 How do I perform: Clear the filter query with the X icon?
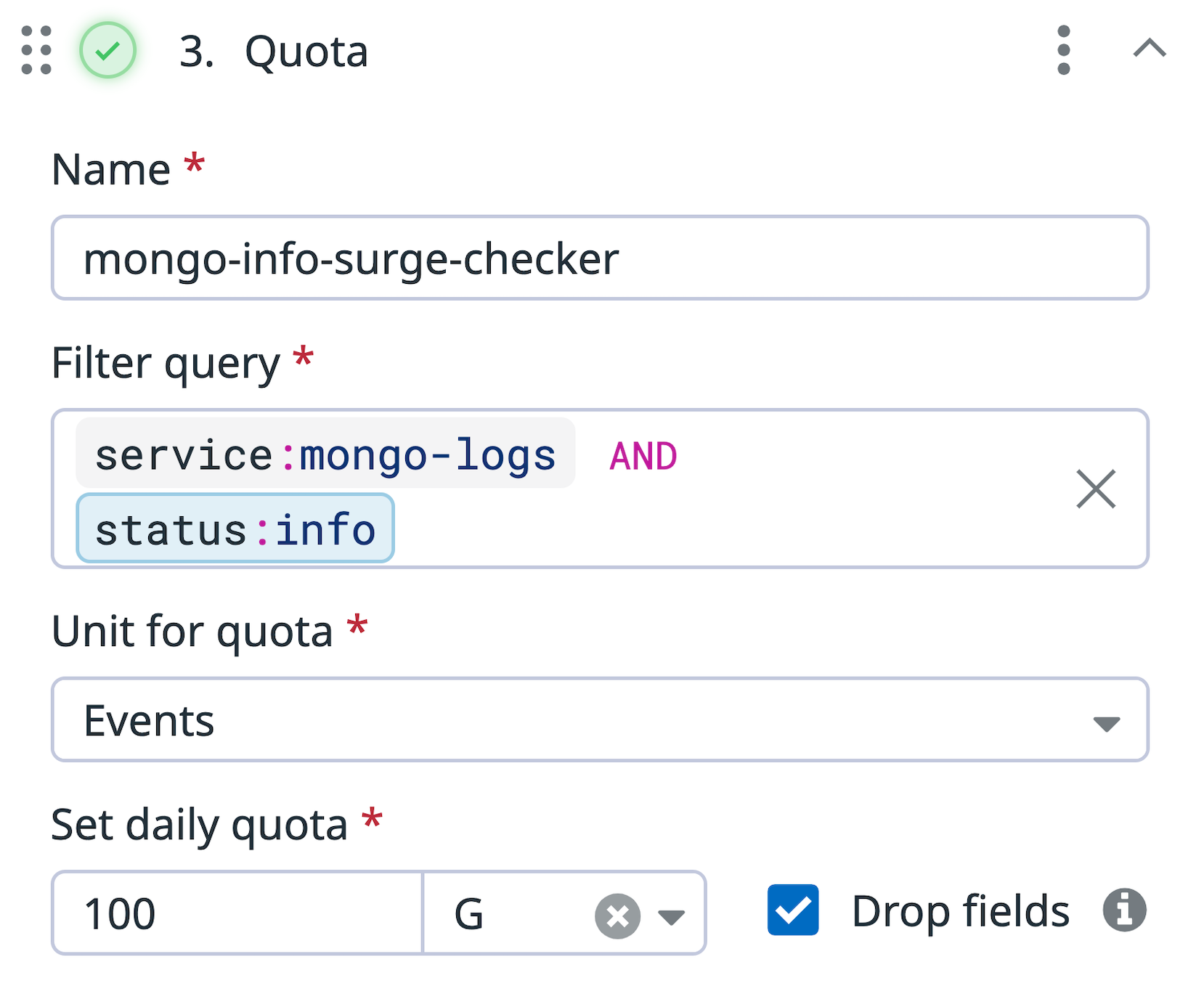pos(1097,490)
